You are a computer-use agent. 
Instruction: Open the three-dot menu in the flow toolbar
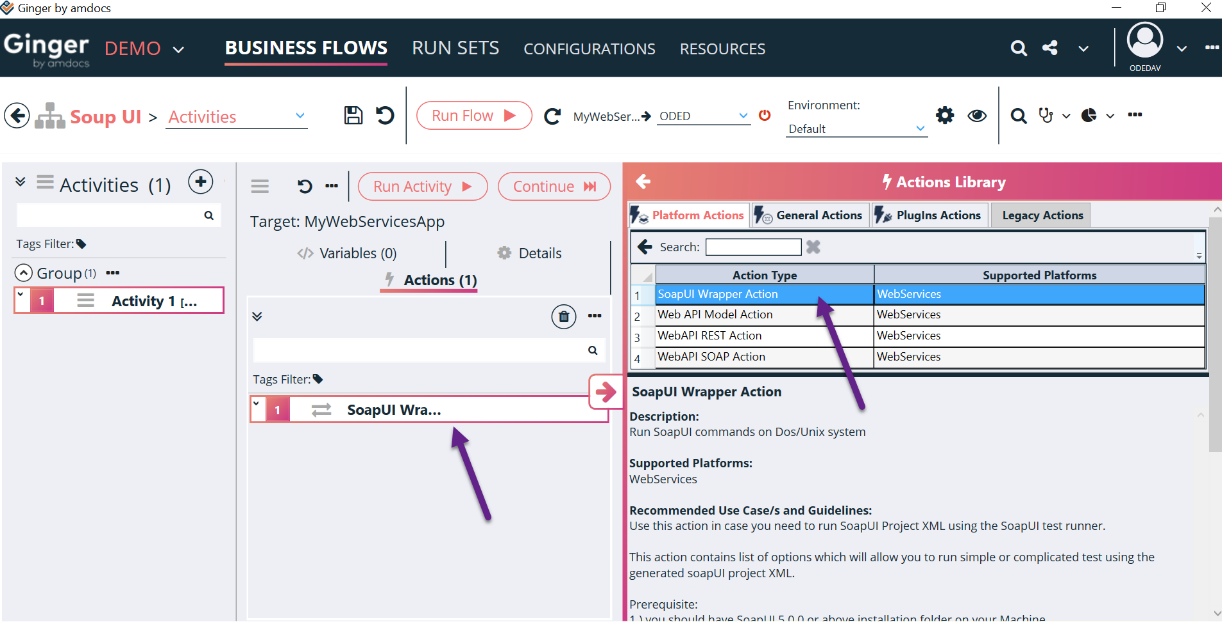[1135, 115]
